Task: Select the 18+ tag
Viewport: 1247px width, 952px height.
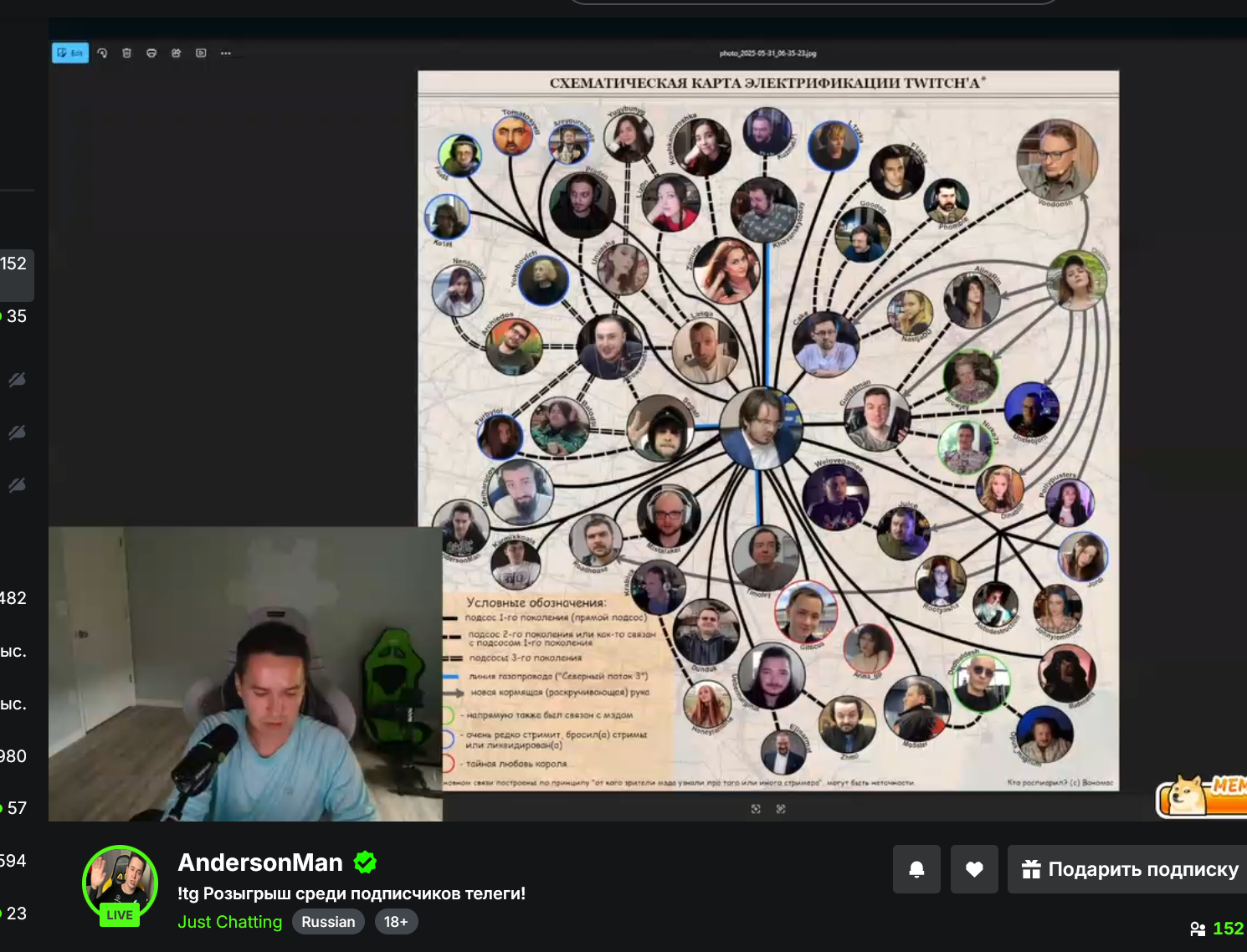Action: click(396, 922)
